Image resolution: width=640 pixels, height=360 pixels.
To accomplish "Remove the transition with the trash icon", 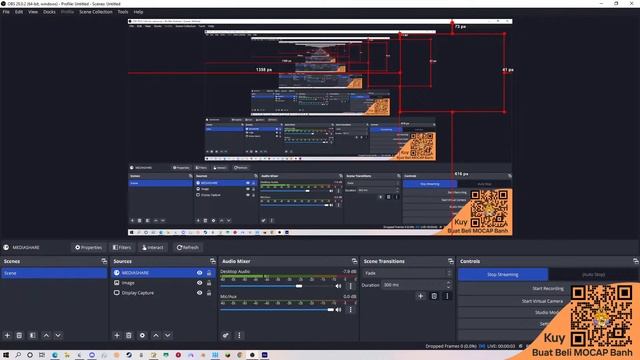I will [434, 296].
